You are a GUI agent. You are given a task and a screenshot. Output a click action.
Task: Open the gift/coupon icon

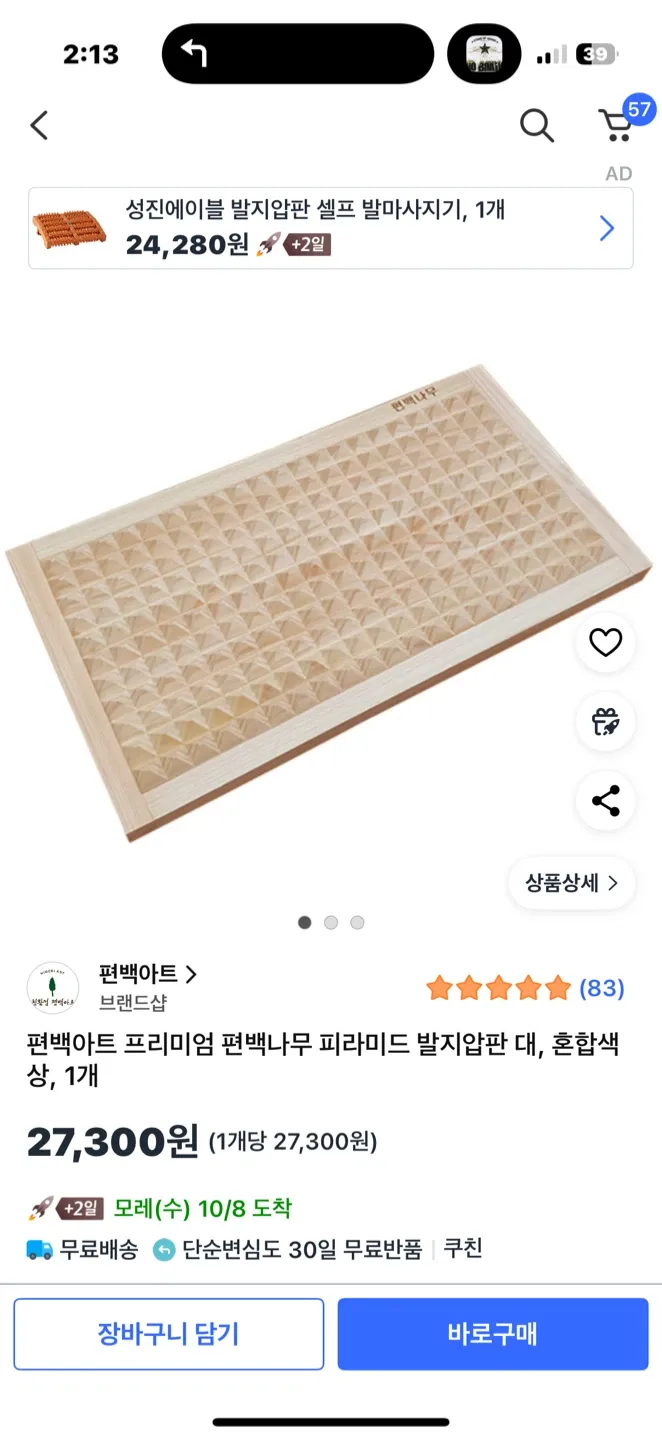pos(605,722)
